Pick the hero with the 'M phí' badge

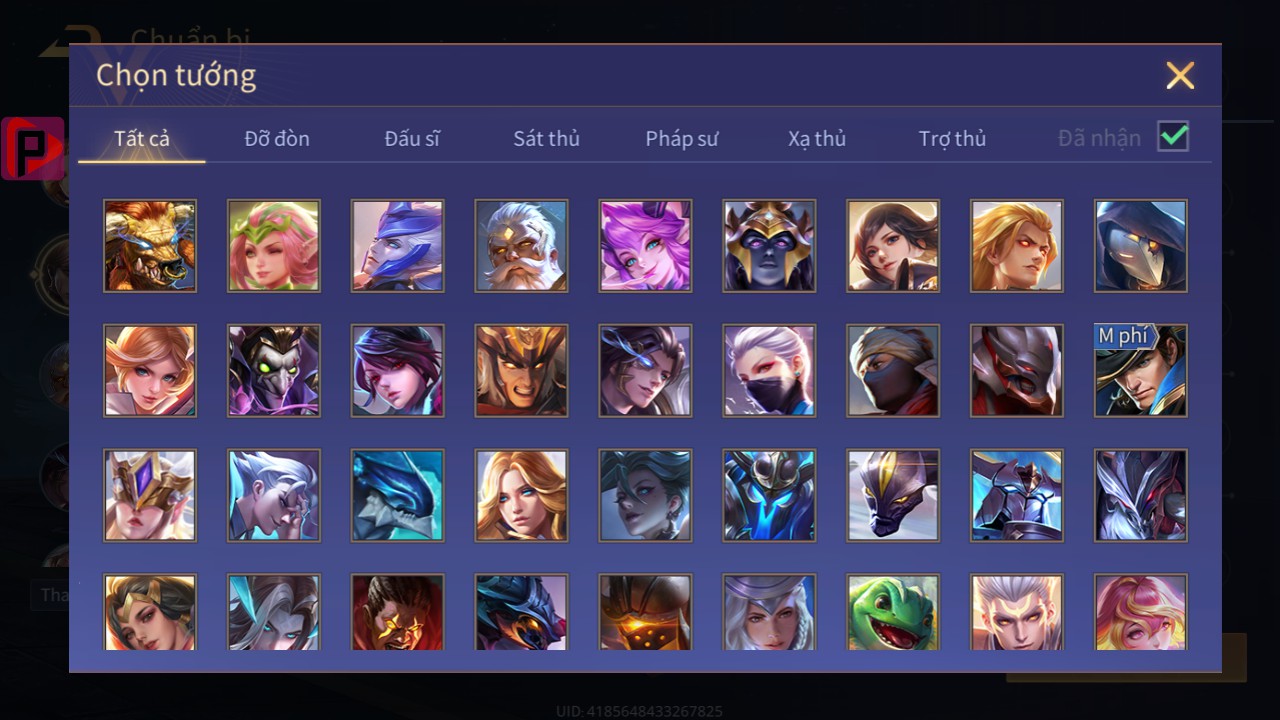[1141, 370]
